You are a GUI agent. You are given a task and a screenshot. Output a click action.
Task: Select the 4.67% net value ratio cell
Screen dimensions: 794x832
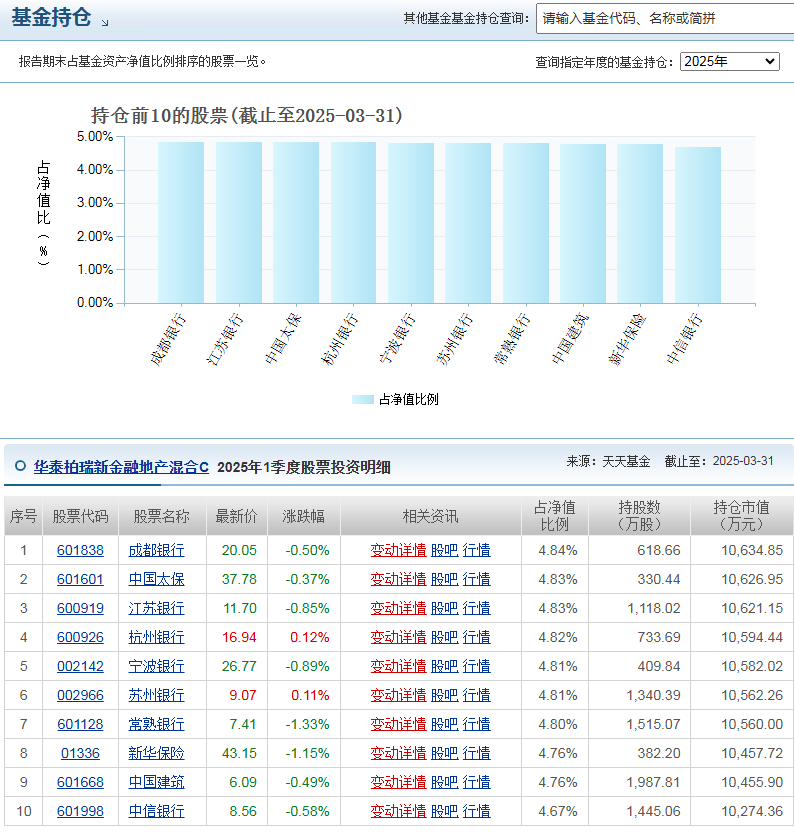(557, 811)
